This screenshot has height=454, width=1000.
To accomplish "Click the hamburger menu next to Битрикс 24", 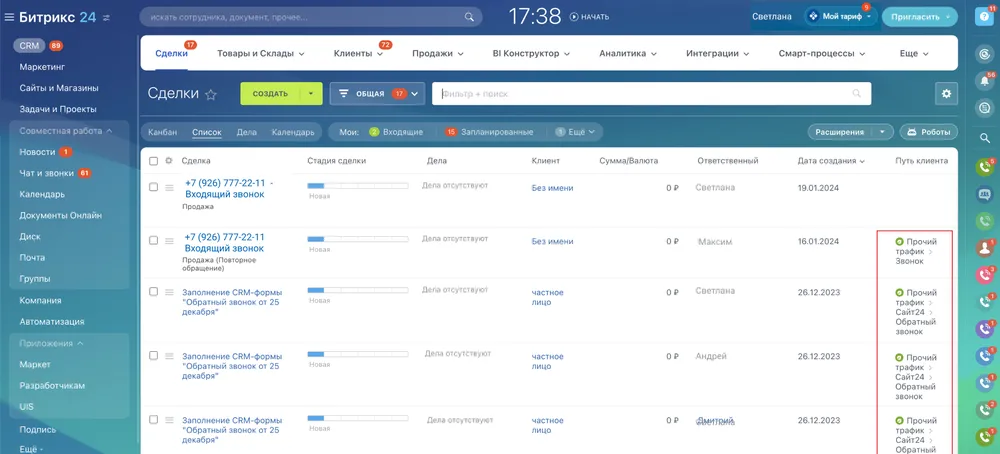I will point(10,16).
